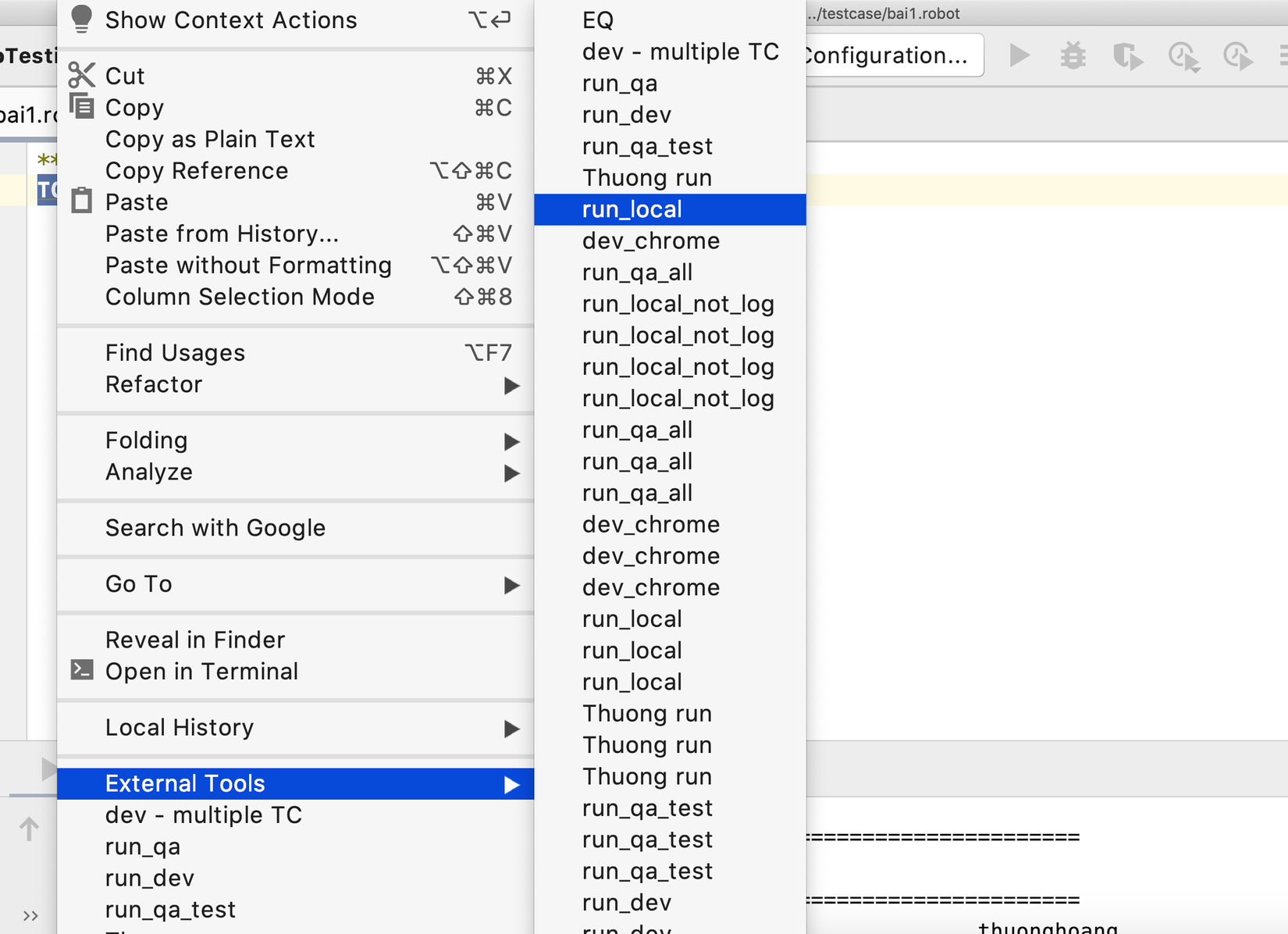Select EQ in External Tools submenu

(x=598, y=20)
